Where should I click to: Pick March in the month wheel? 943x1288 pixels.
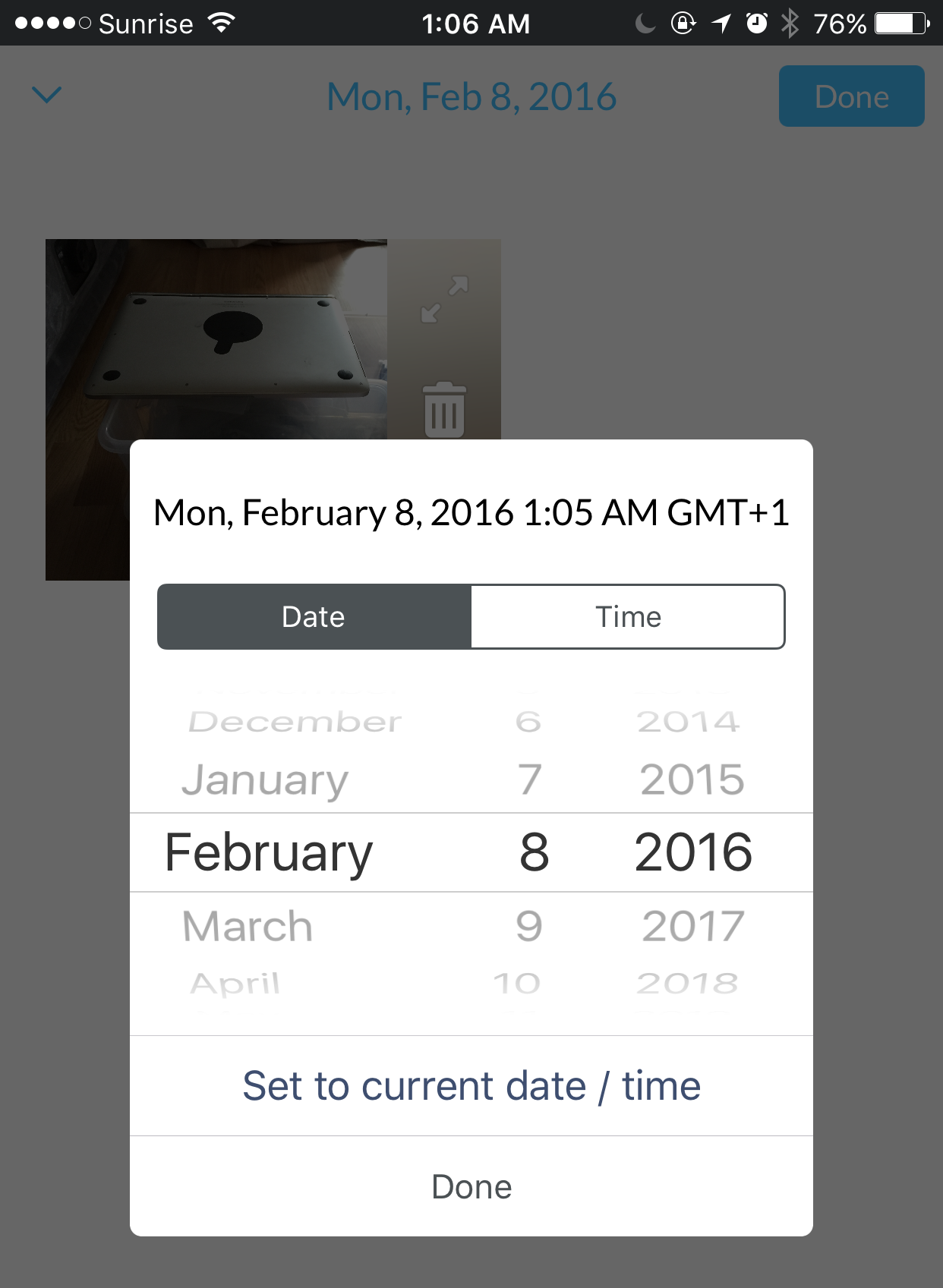[248, 926]
